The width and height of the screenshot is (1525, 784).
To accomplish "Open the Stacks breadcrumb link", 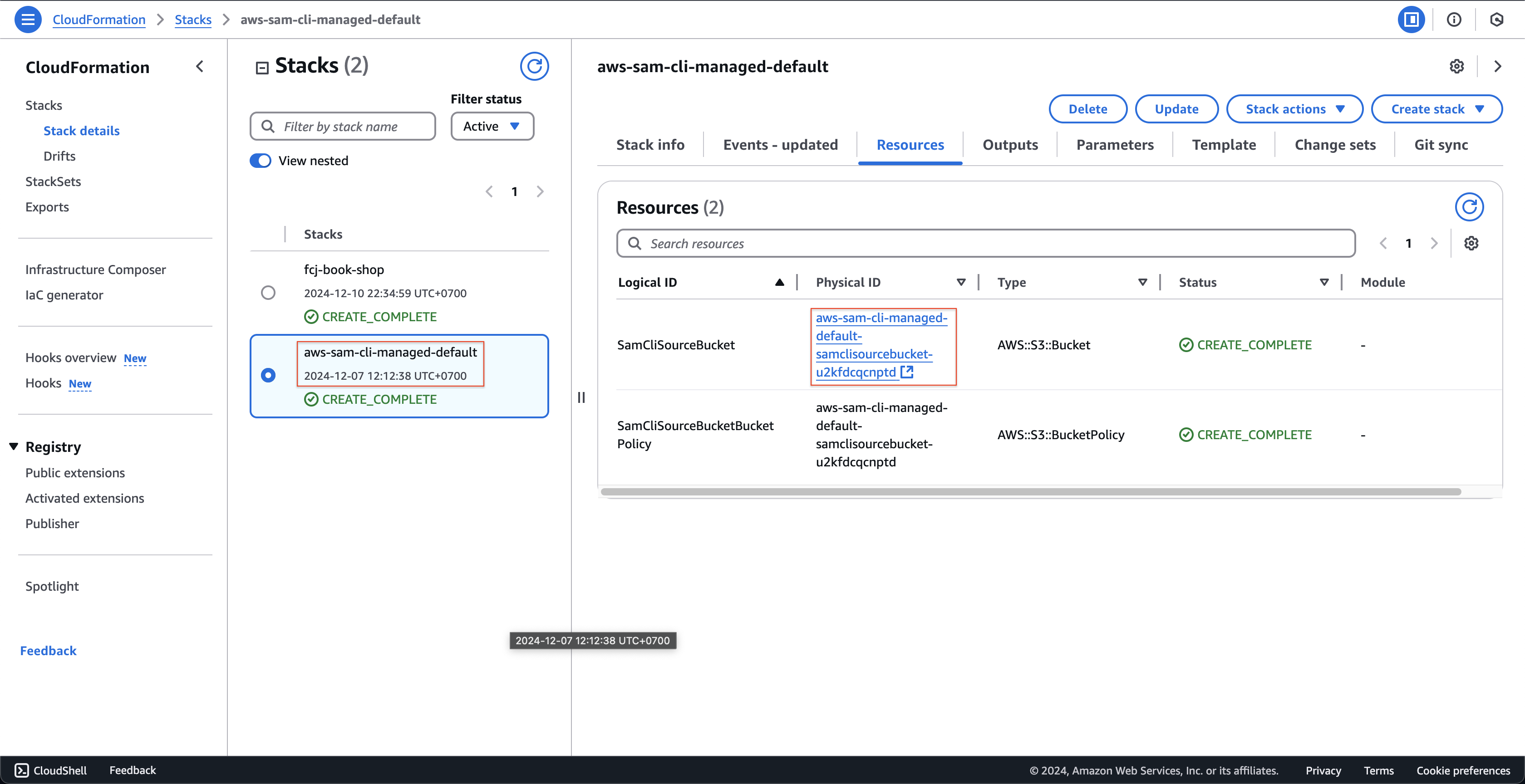I will [193, 20].
